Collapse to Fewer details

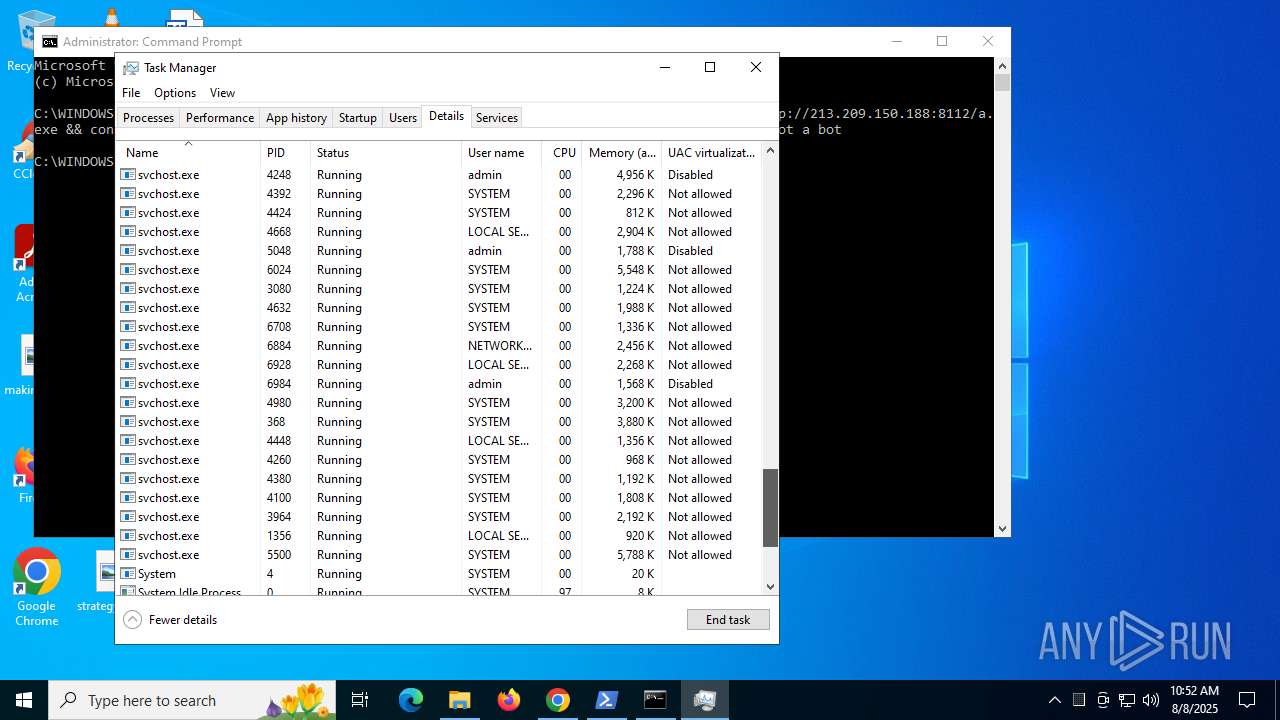pyautogui.click(x=170, y=620)
